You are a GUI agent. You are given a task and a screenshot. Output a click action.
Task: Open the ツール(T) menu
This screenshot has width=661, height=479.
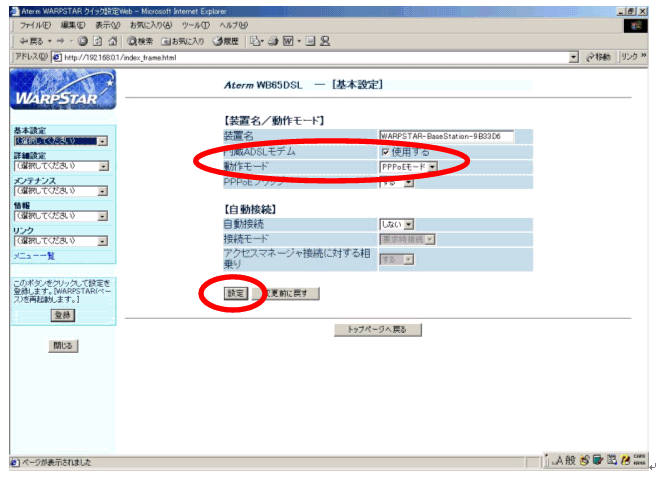click(x=197, y=24)
